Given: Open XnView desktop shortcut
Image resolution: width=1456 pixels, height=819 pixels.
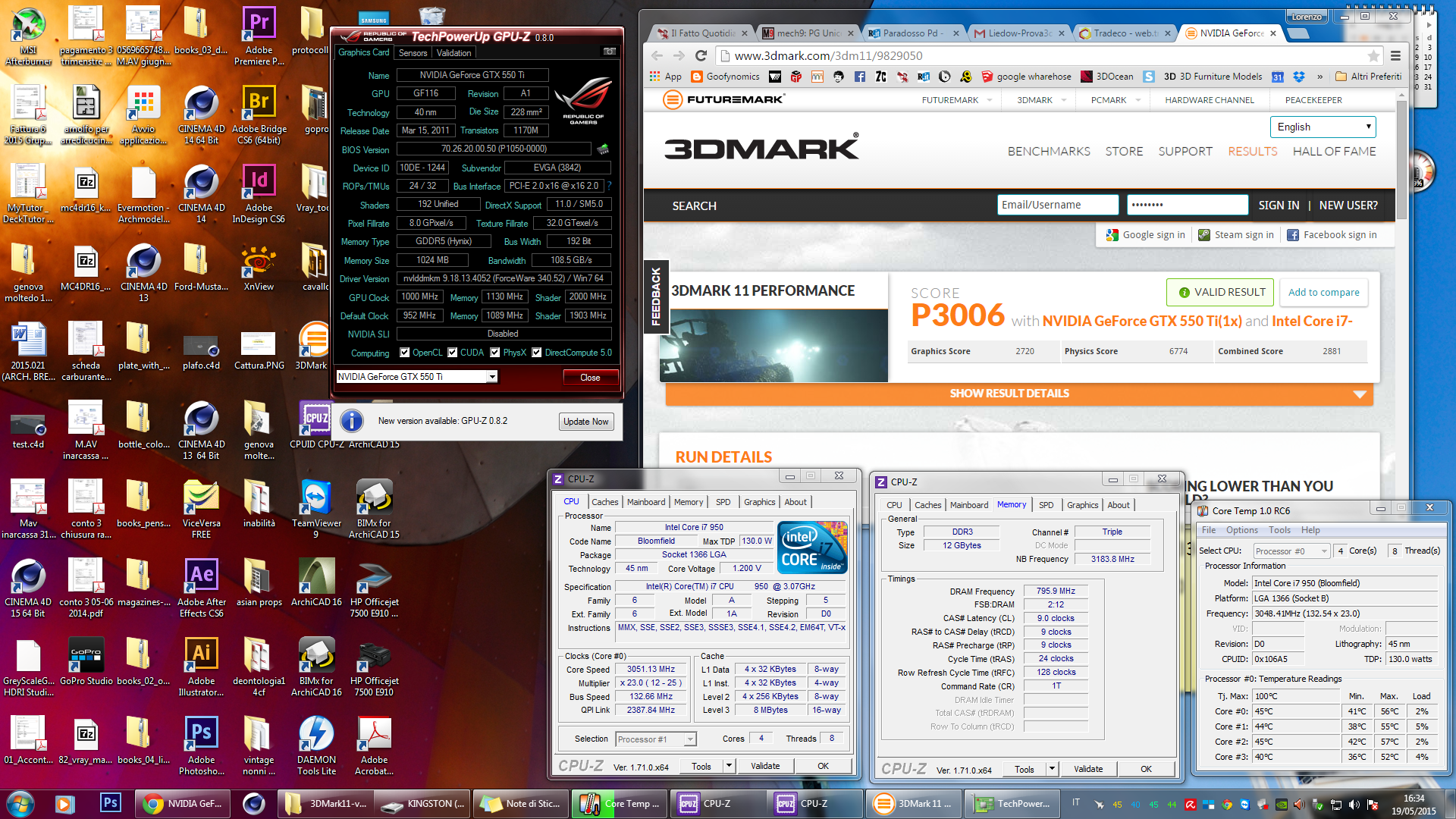Looking at the screenshot, I should tap(259, 268).
